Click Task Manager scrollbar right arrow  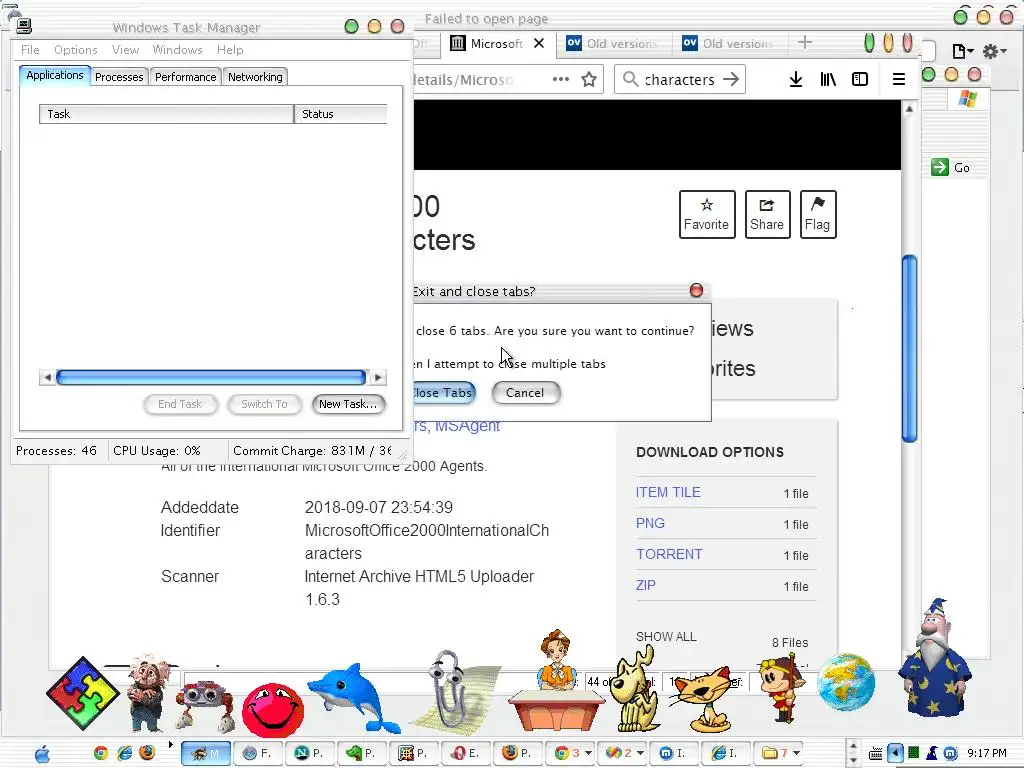(378, 377)
